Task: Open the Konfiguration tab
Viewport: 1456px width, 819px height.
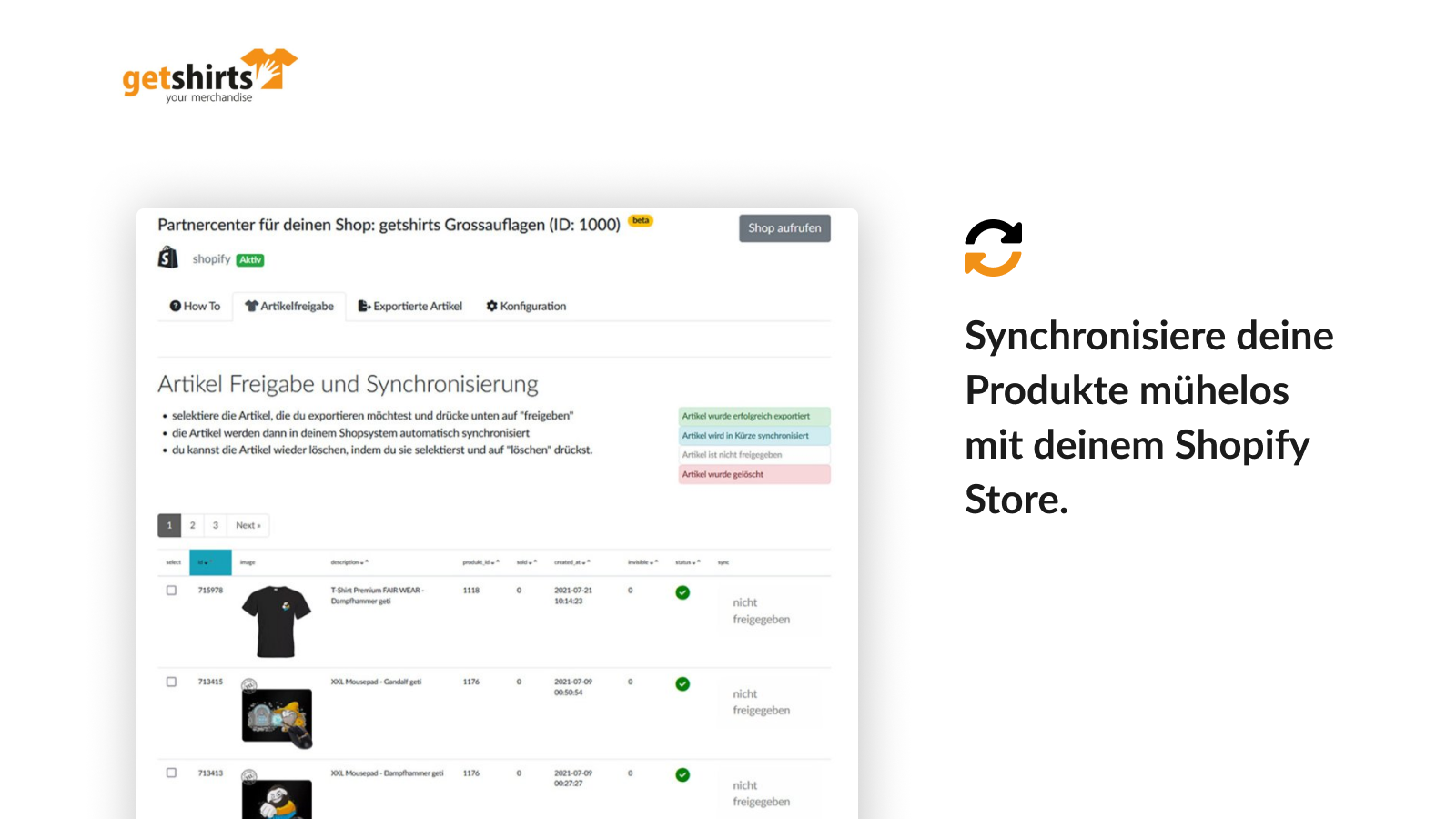Action: coord(526,307)
